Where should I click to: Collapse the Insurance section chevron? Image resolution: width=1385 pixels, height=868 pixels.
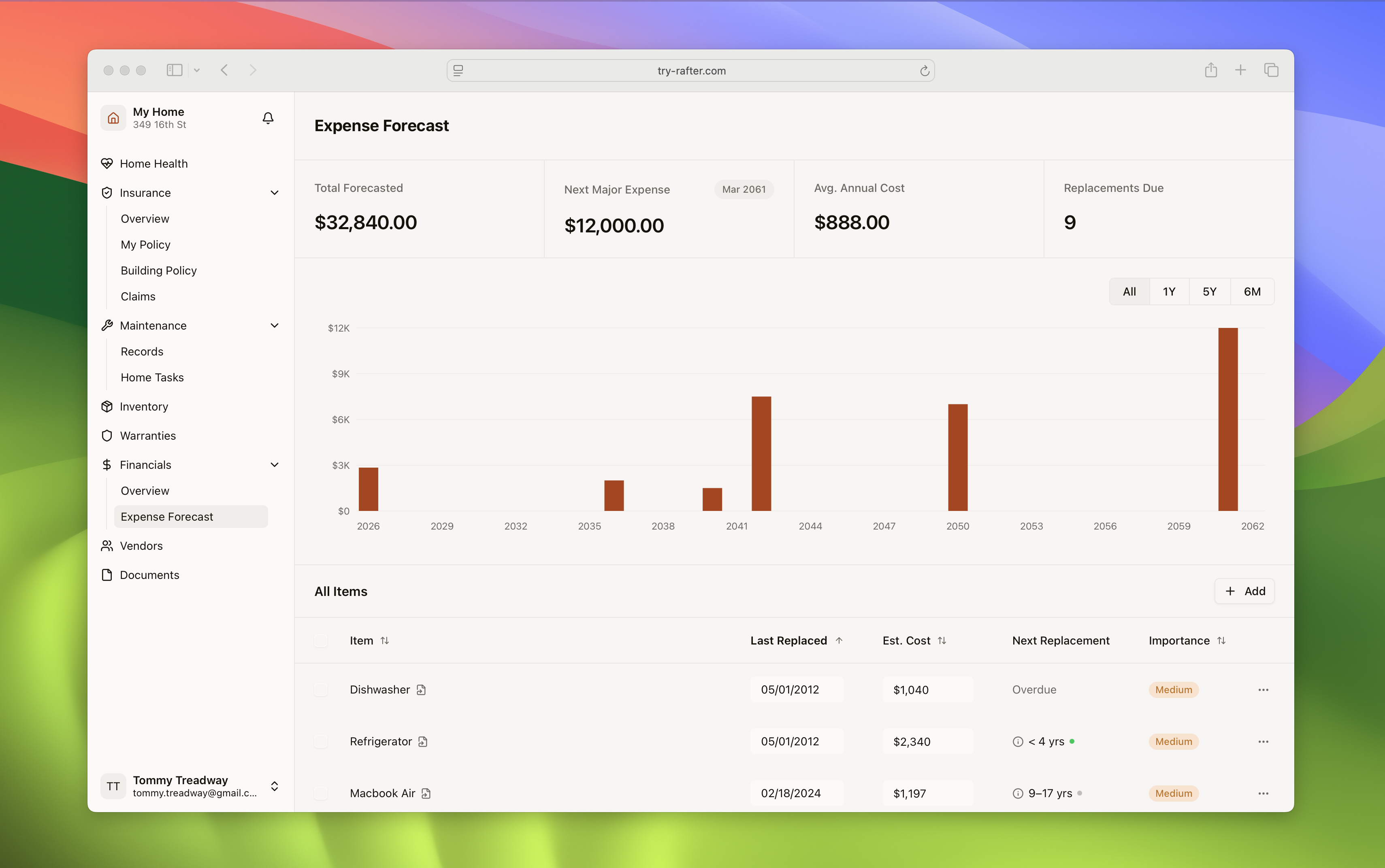pos(275,193)
